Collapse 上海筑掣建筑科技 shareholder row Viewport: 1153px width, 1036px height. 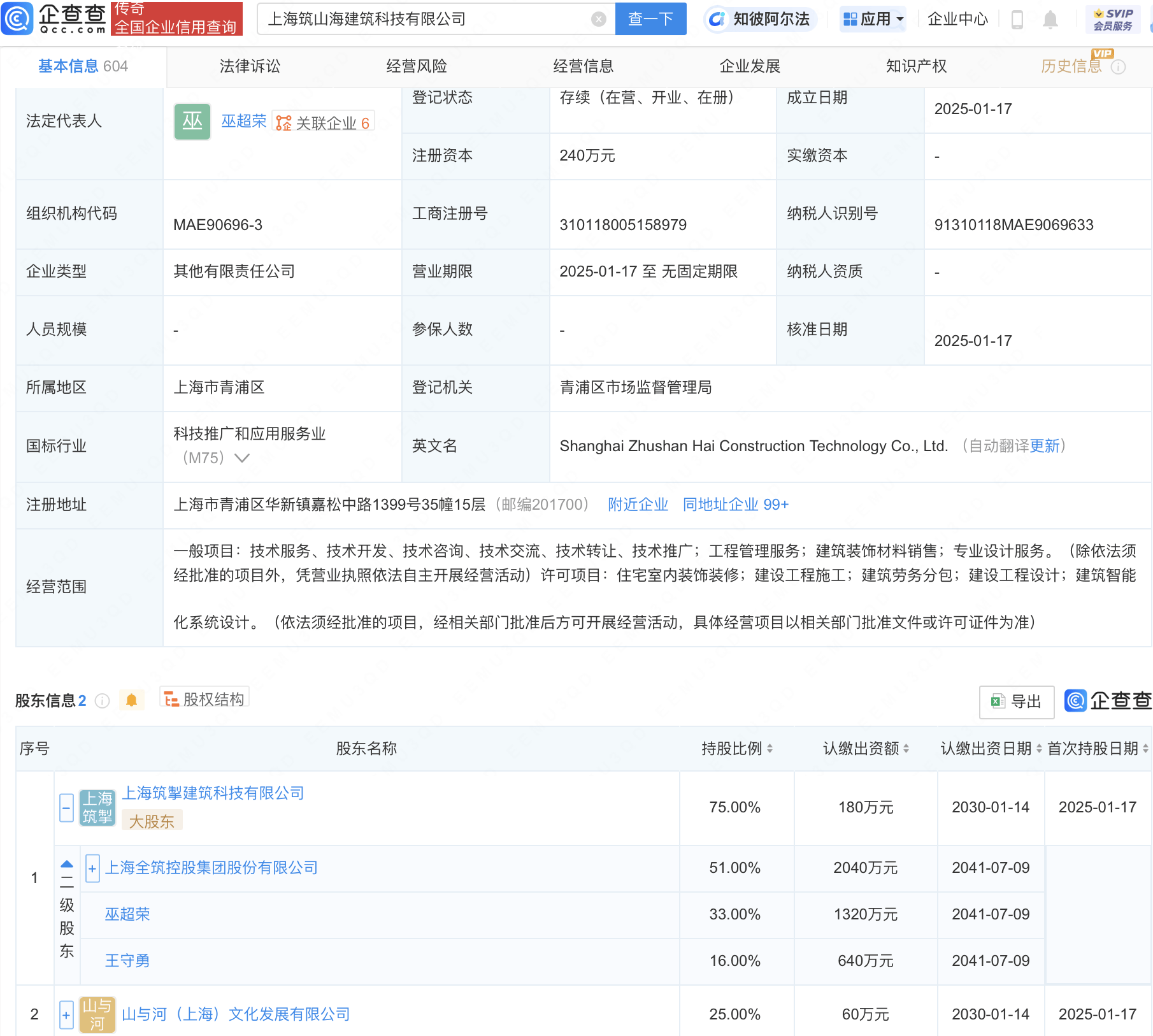pyautogui.click(x=66, y=808)
